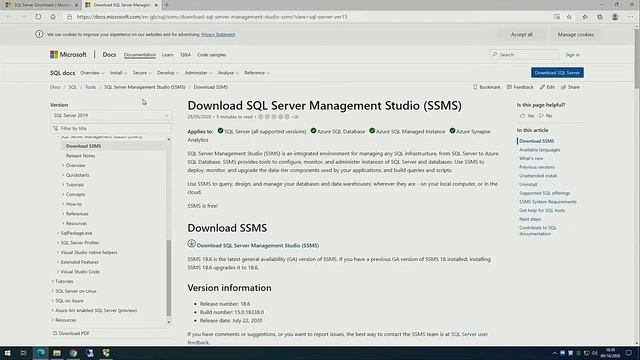Open new browser tab with plus
This screenshot has width=640, height=360.
pos(167,5)
